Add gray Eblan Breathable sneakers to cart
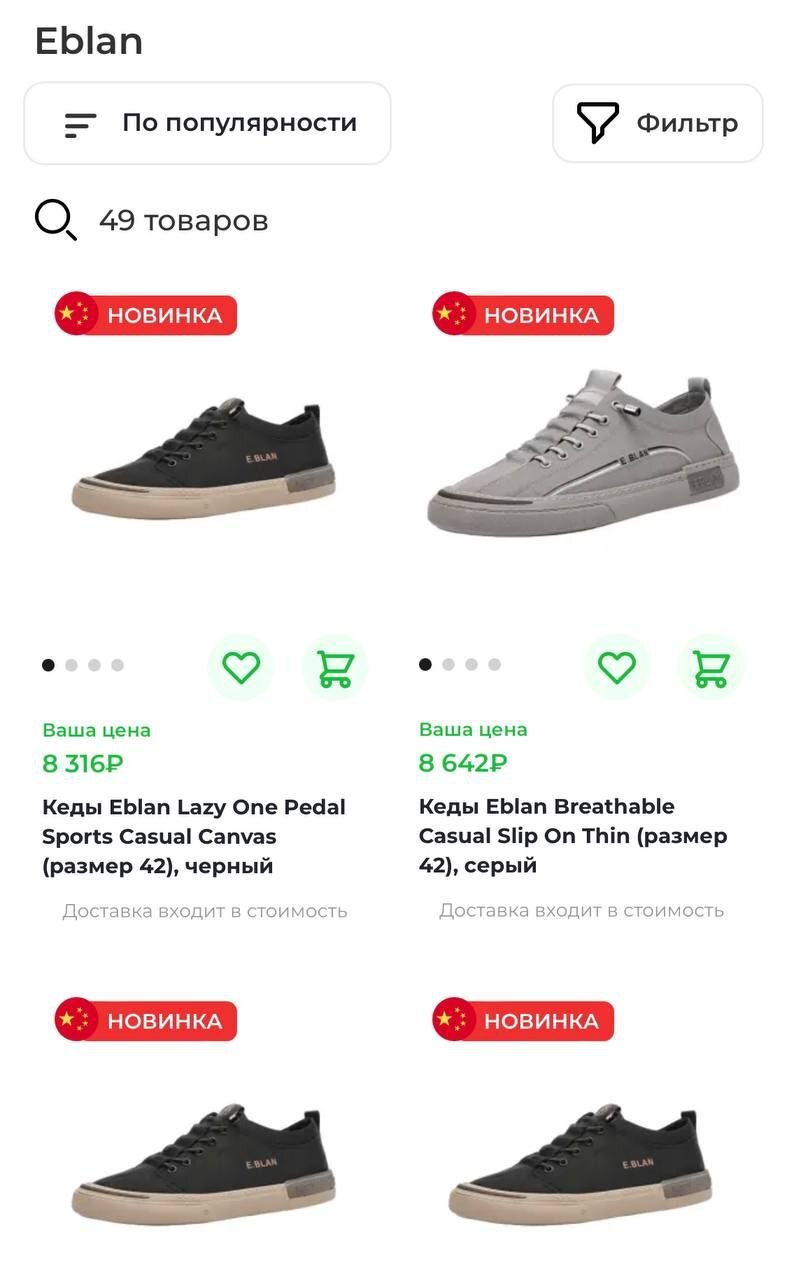 tap(711, 667)
